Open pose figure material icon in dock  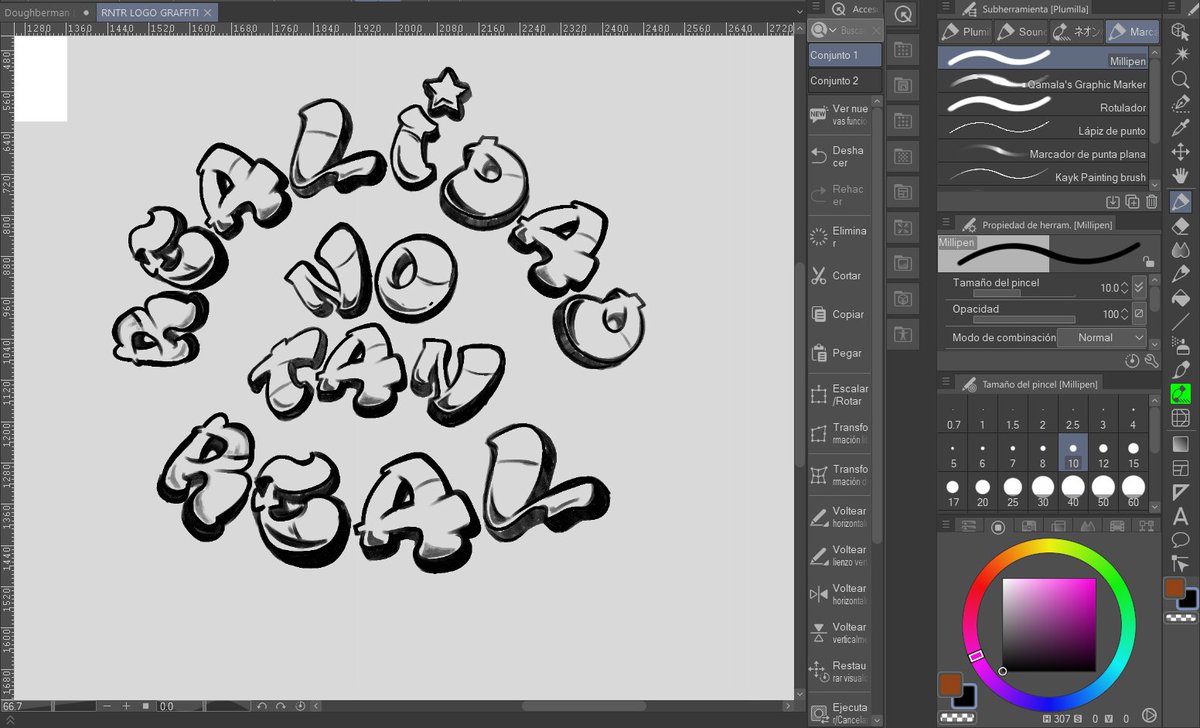pos(903,333)
